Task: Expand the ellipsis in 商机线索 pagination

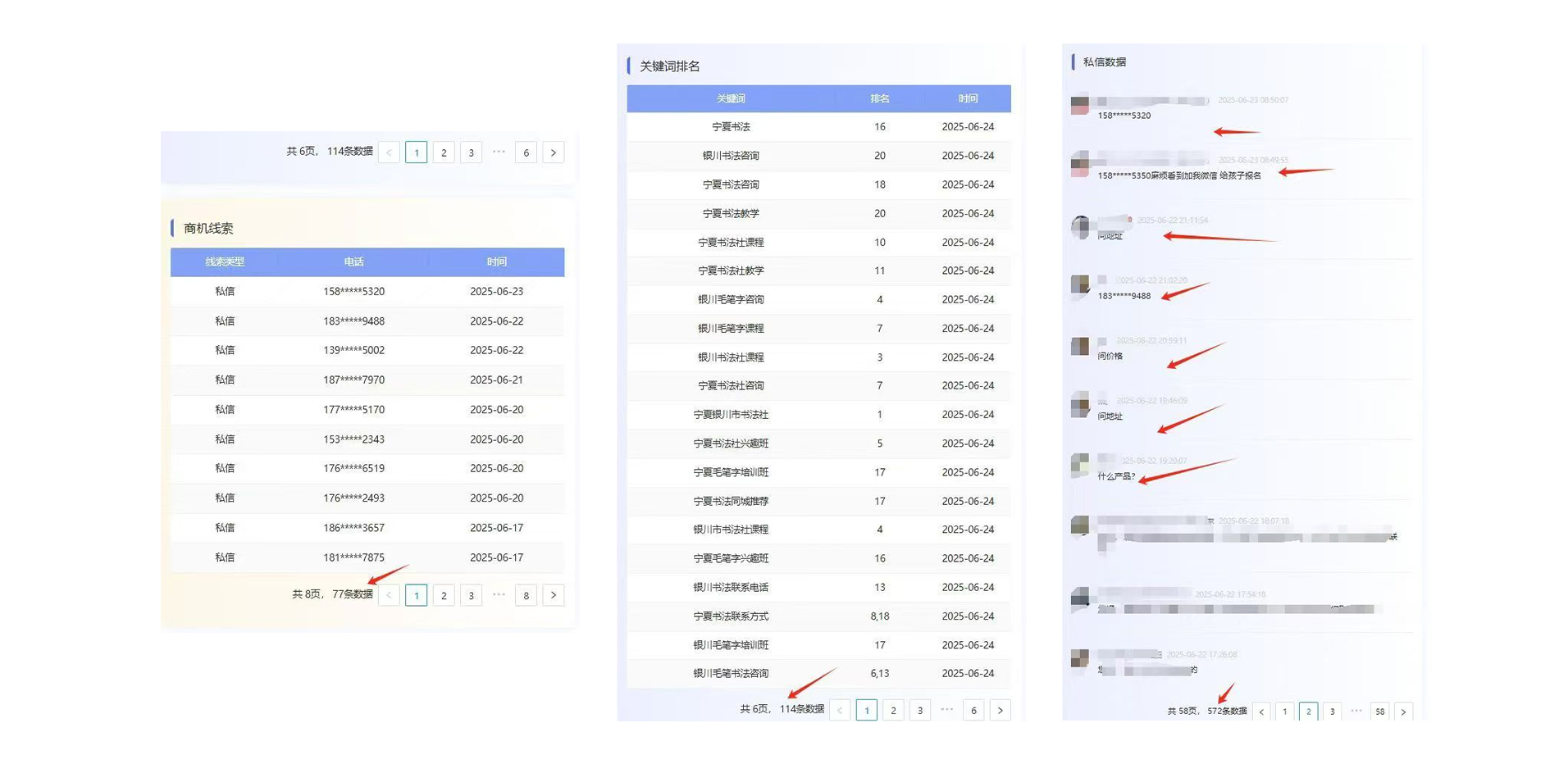Action: pos(499,594)
